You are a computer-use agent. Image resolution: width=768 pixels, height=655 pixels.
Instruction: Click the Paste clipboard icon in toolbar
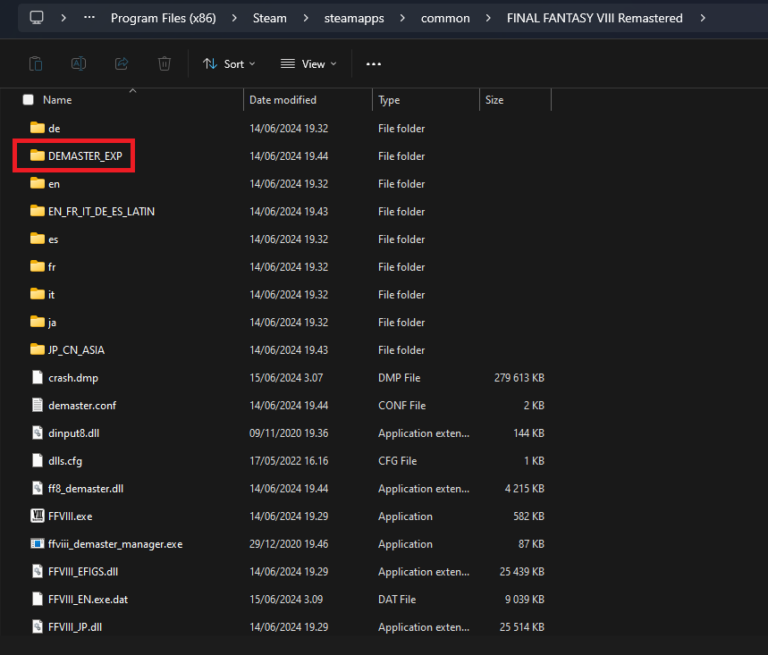(x=36, y=64)
